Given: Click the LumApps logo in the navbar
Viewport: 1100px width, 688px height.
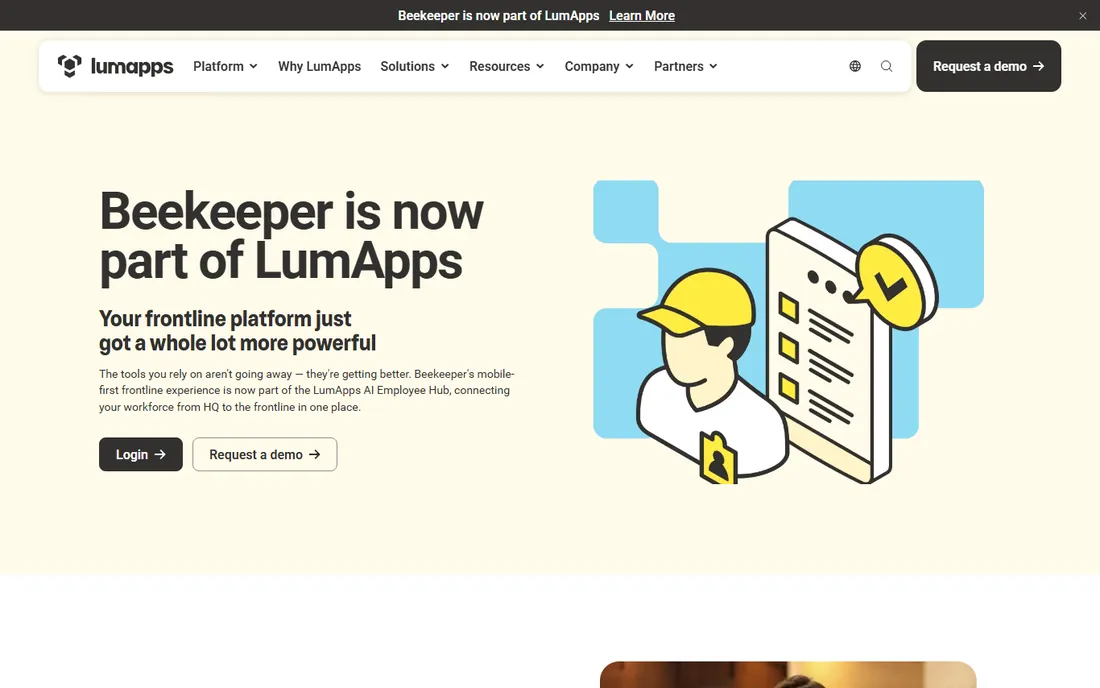Looking at the screenshot, I should click(x=115, y=66).
